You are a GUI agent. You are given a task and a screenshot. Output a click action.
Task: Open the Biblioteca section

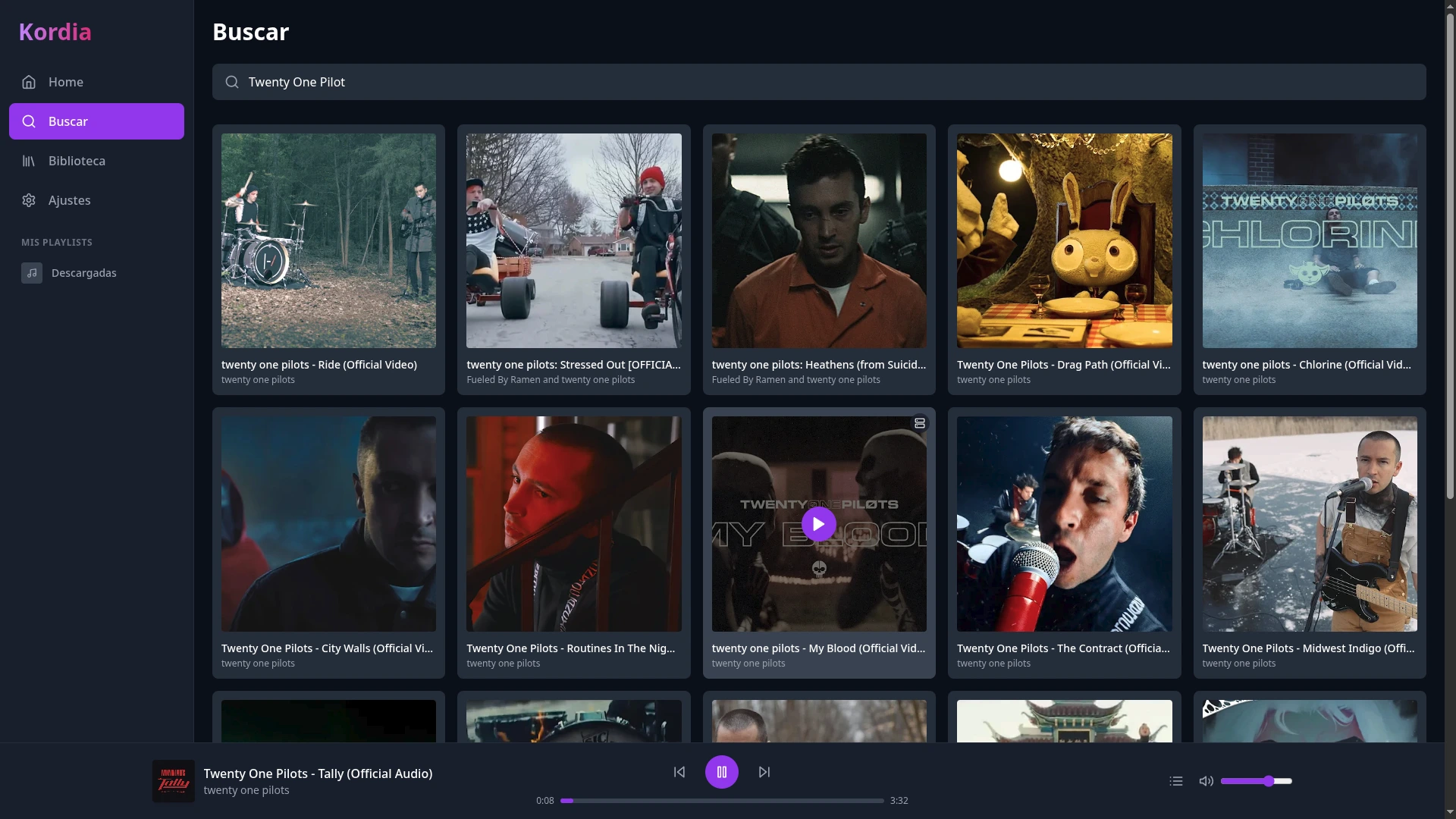[96, 161]
